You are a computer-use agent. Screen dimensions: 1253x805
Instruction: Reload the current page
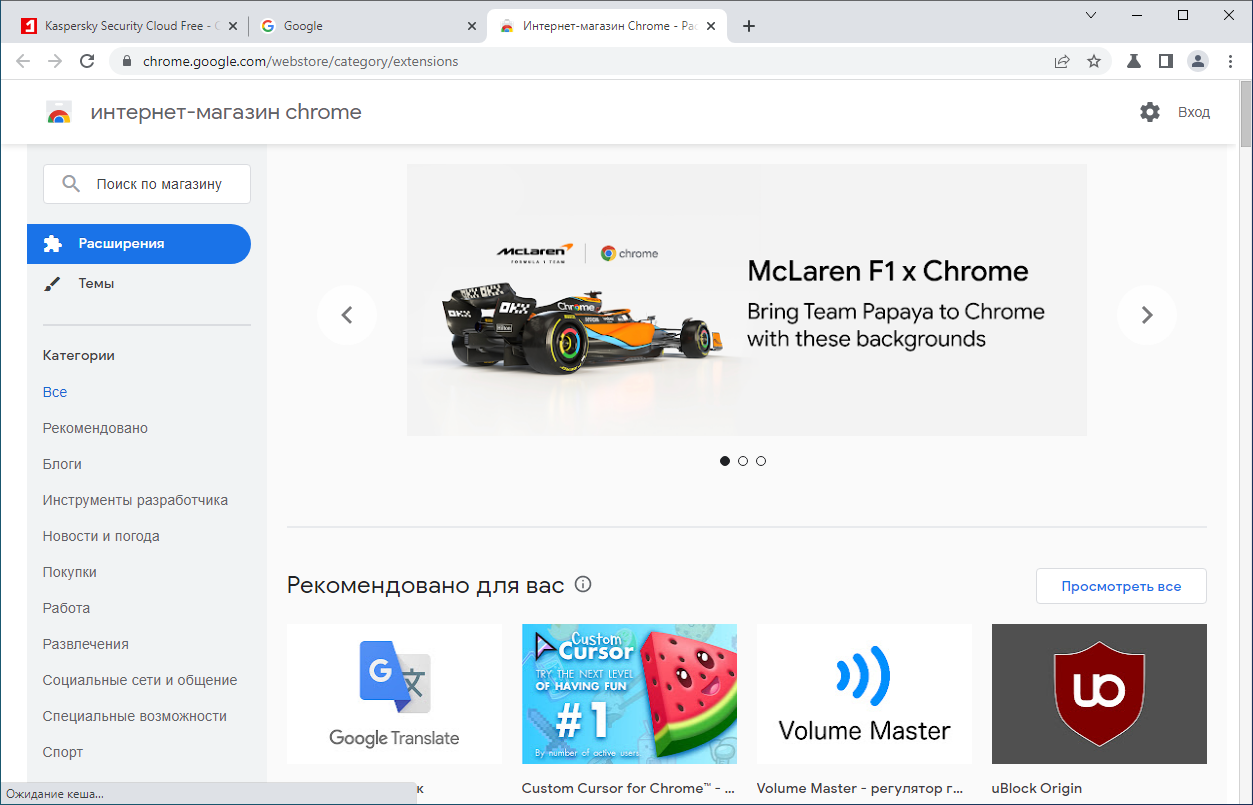(x=87, y=61)
